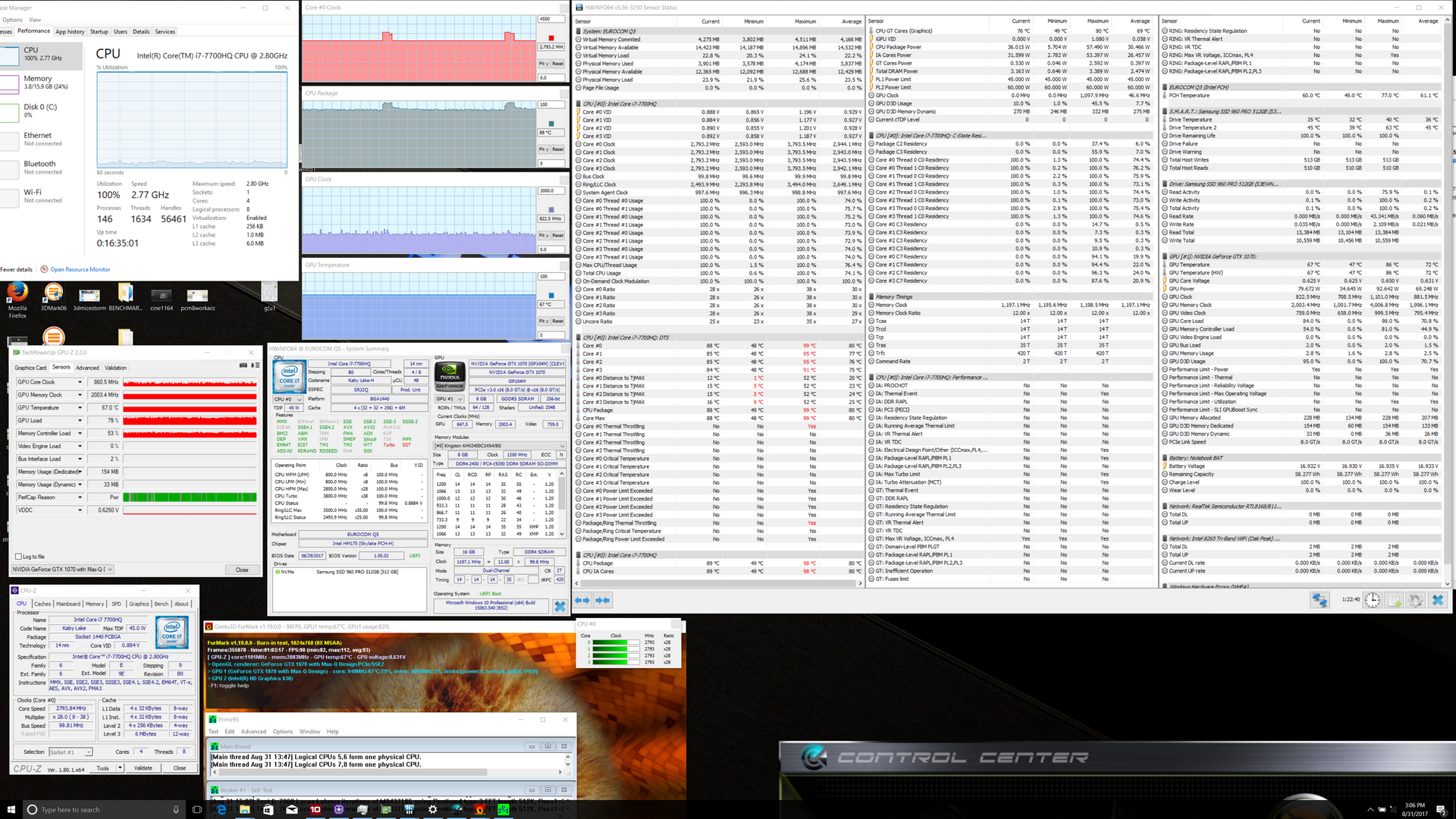Switch to CPU-Z Mainboard tab
The height and width of the screenshot is (819, 1456).
pyautogui.click(x=67, y=604)
